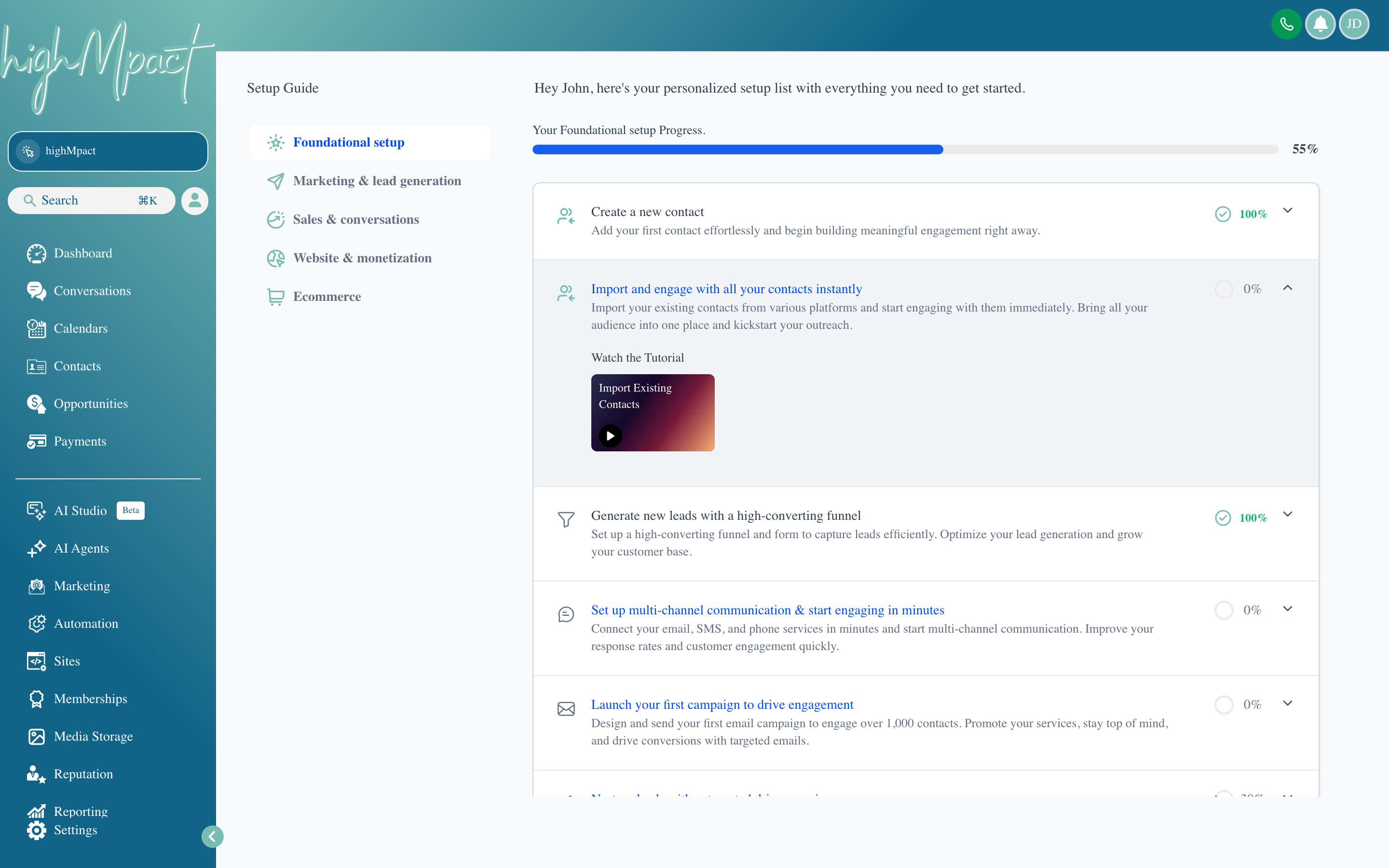Open Media Storage
Image resolution: width=1389 pixels, height=868 pixels.
80,736
